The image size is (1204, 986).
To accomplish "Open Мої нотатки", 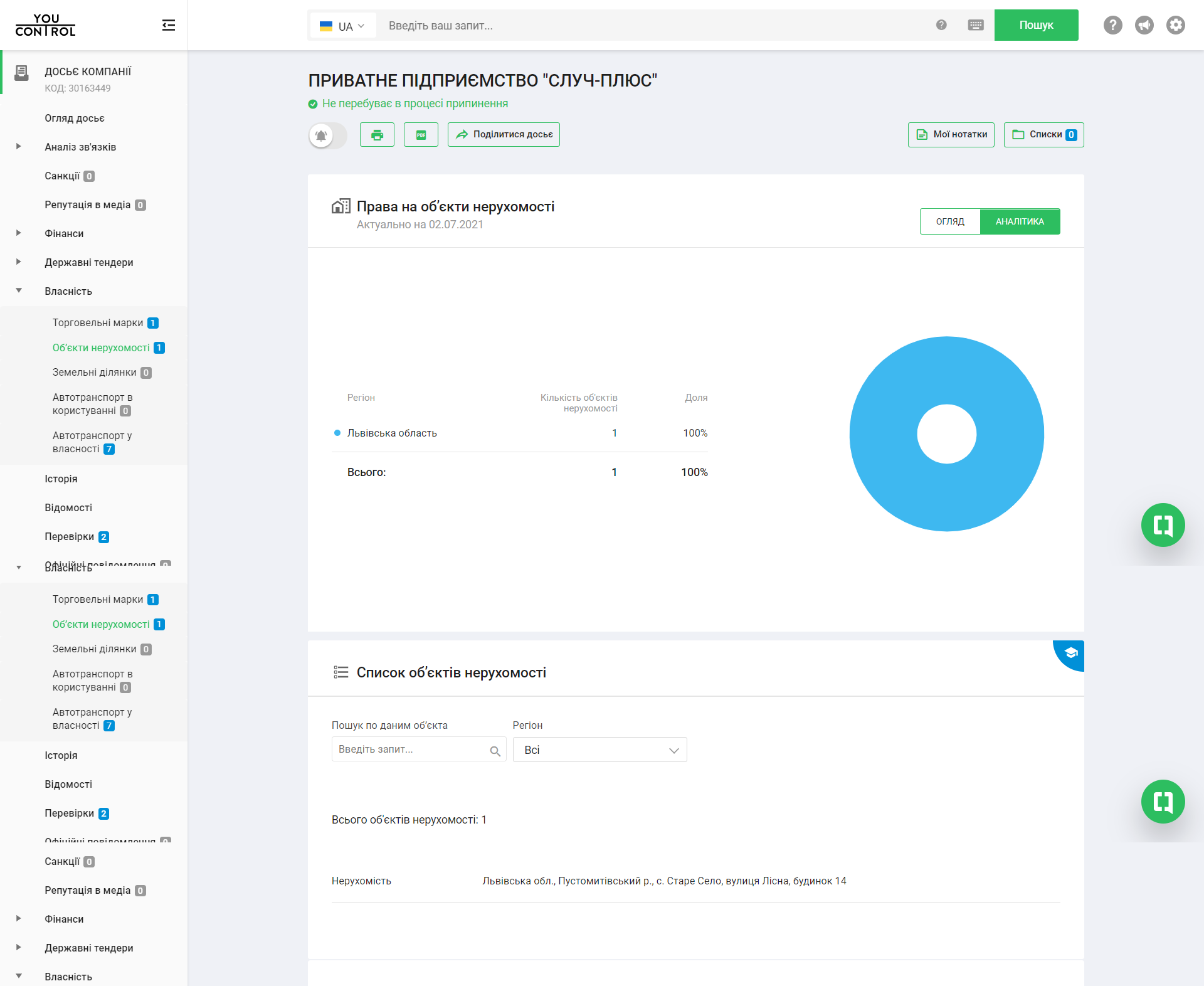I will (951, 135).
